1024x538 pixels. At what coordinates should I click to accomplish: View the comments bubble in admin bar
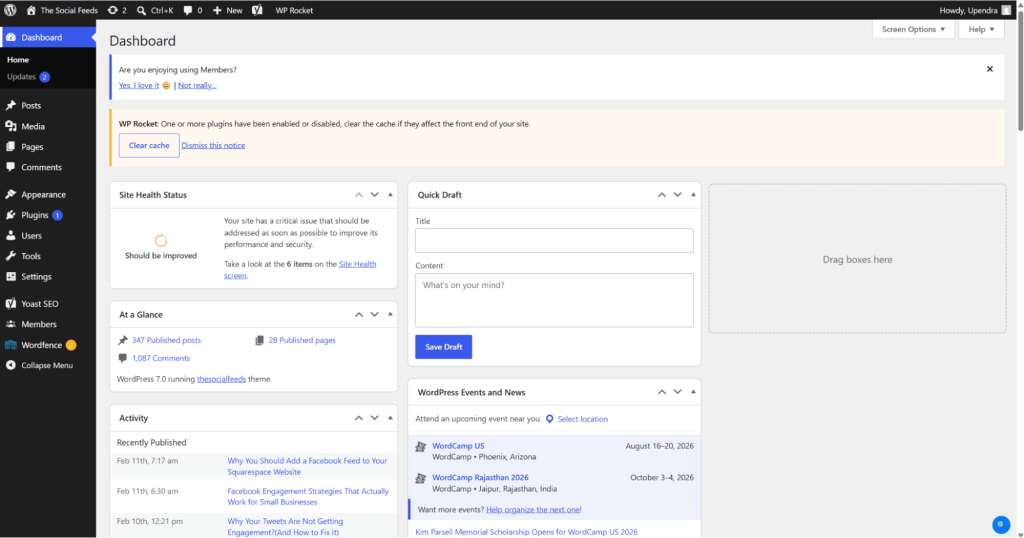[193, 10]
